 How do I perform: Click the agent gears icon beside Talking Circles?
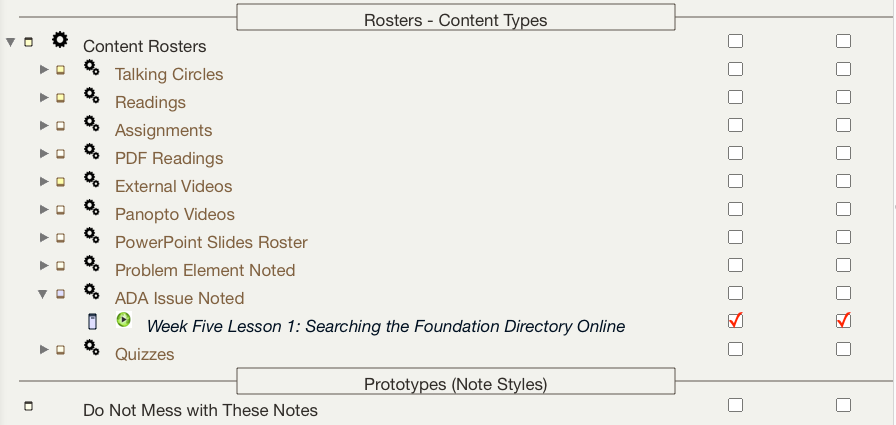coord(91,68)
